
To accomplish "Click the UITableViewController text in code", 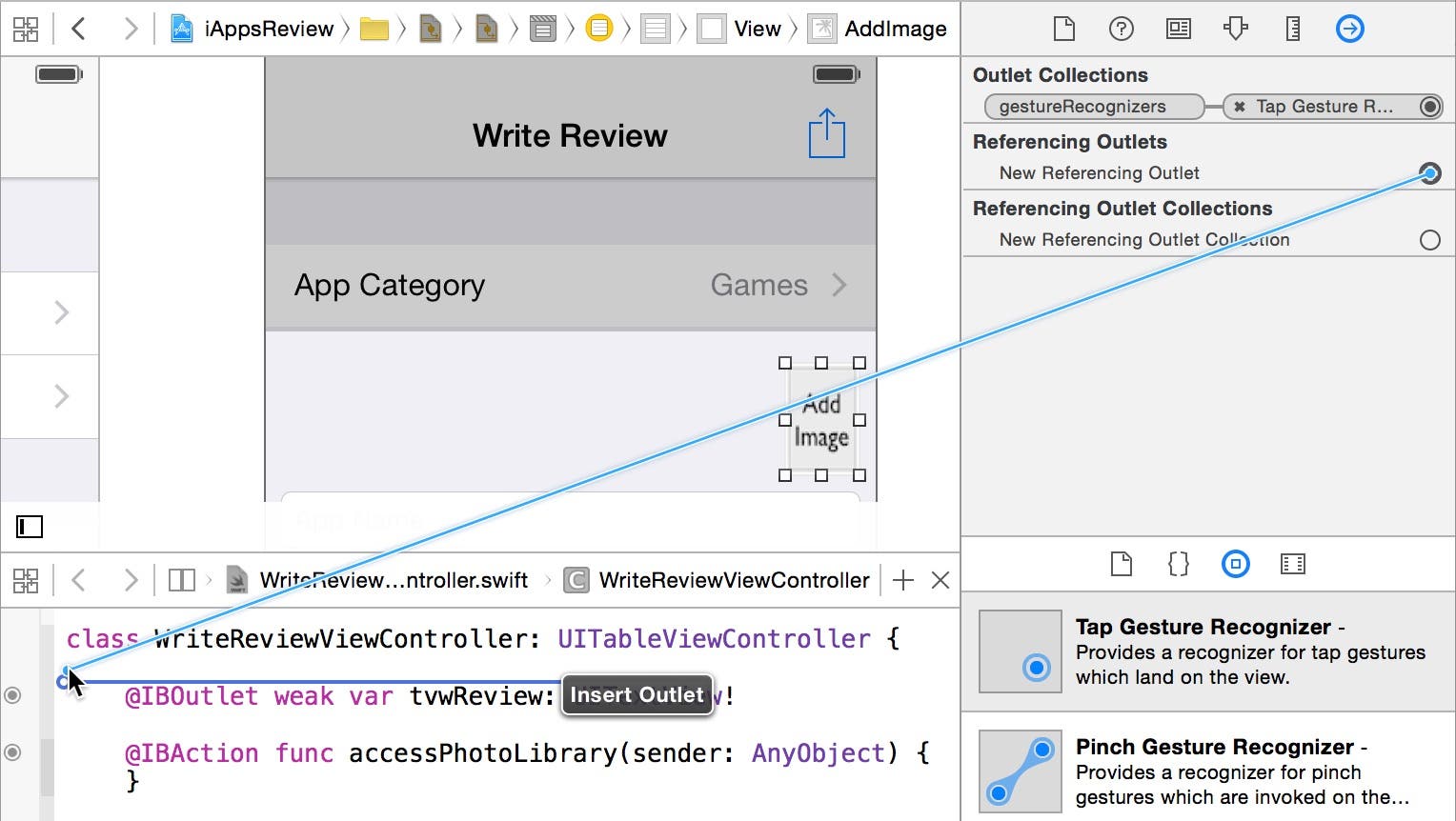I will [x=714, y=639].
